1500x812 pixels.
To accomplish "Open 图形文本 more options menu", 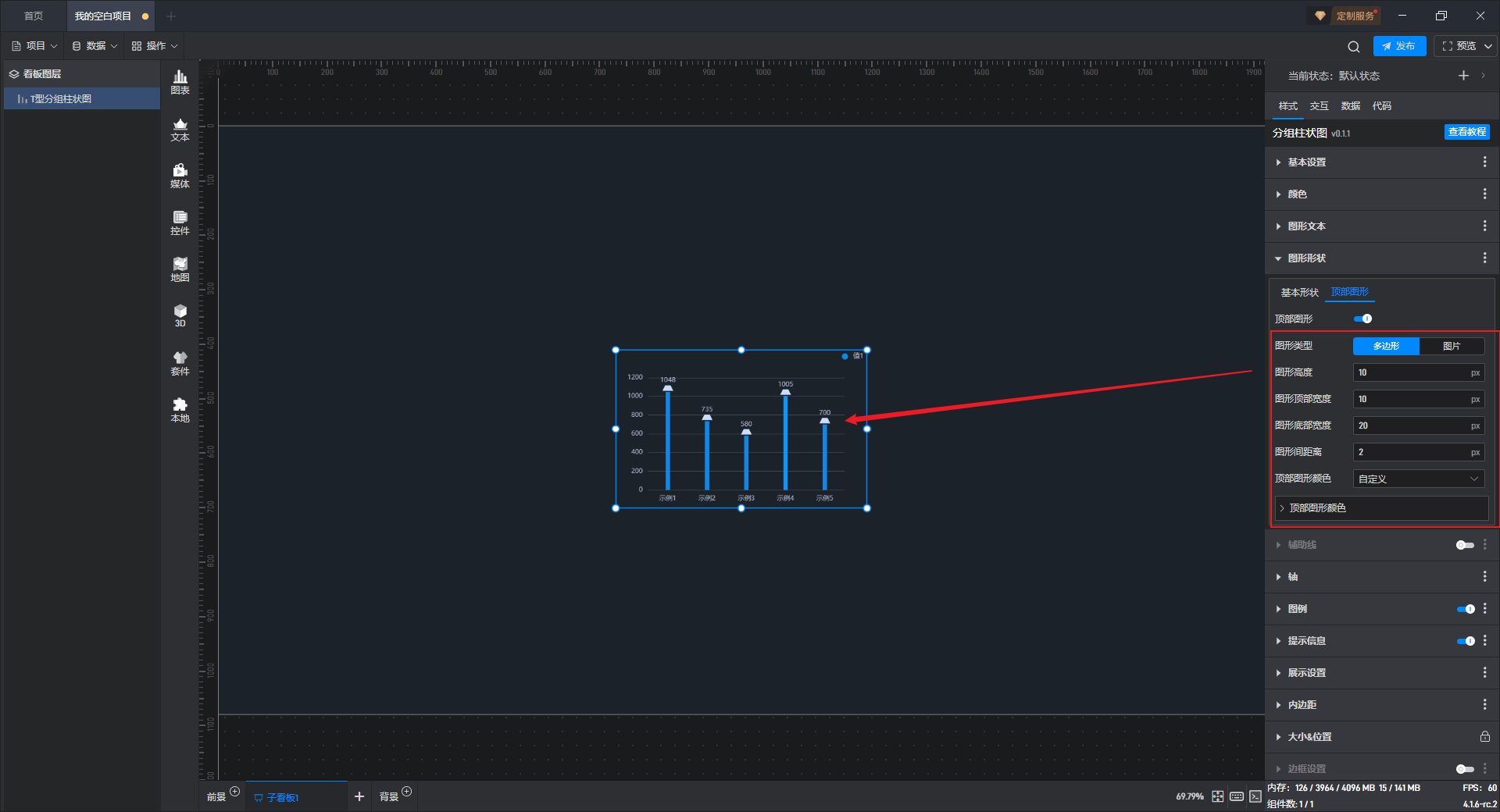I will tap(1484, 226).
